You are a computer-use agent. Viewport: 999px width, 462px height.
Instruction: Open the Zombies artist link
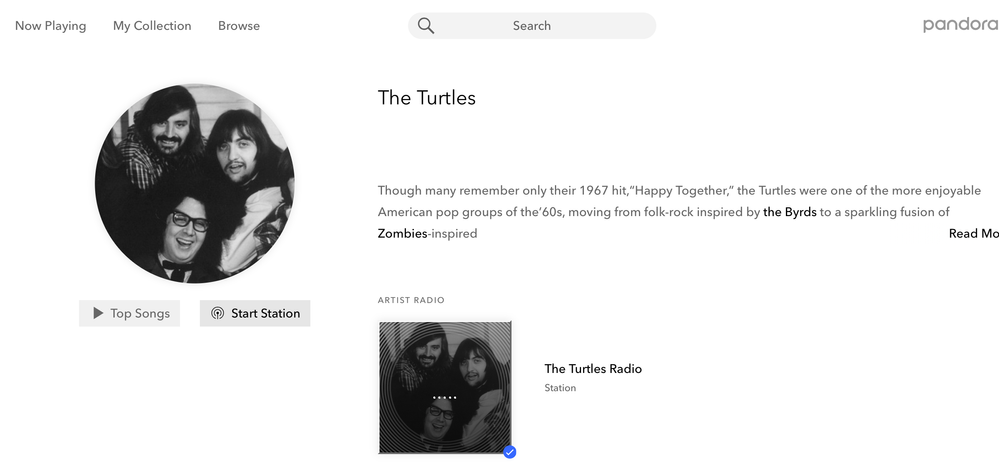pyautogui.click(x=403, y=234)
